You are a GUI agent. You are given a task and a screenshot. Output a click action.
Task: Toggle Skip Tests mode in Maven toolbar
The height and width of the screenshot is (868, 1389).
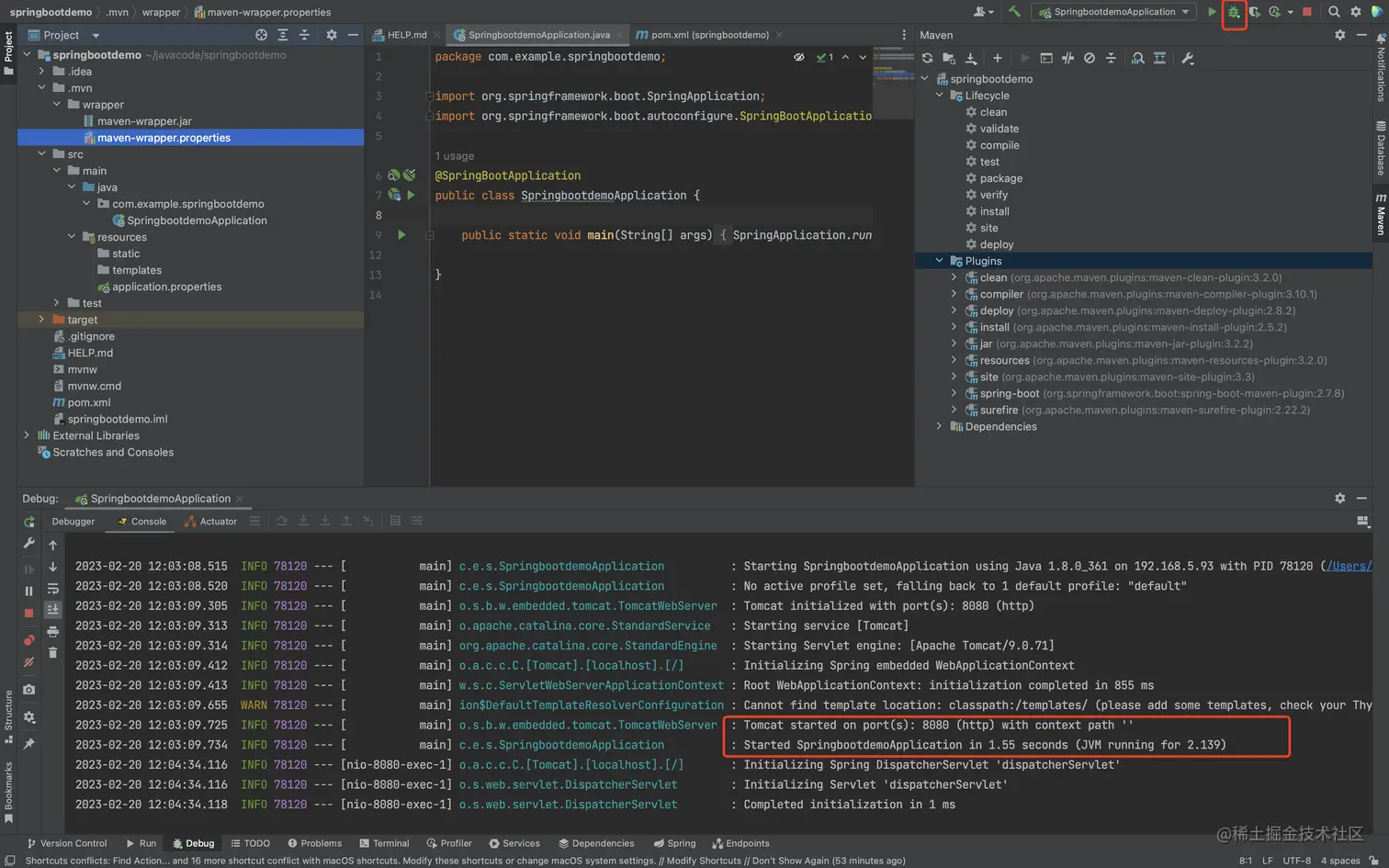coord(1089,58)
